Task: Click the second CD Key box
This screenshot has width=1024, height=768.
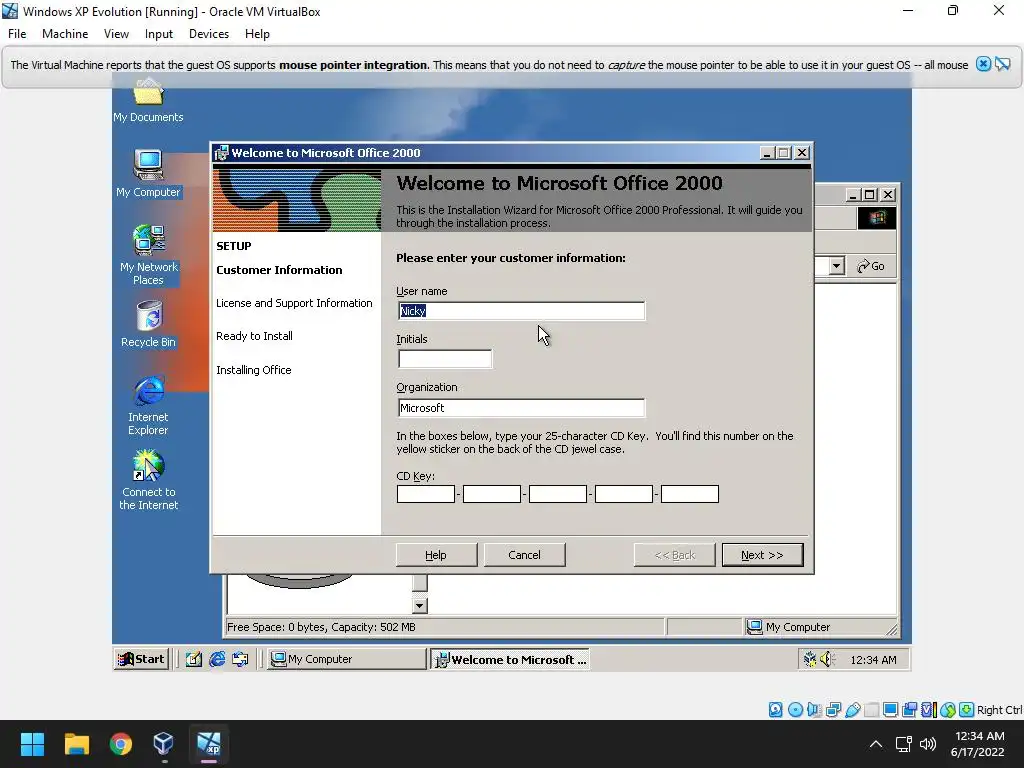Action: click(x=492, y=494)
